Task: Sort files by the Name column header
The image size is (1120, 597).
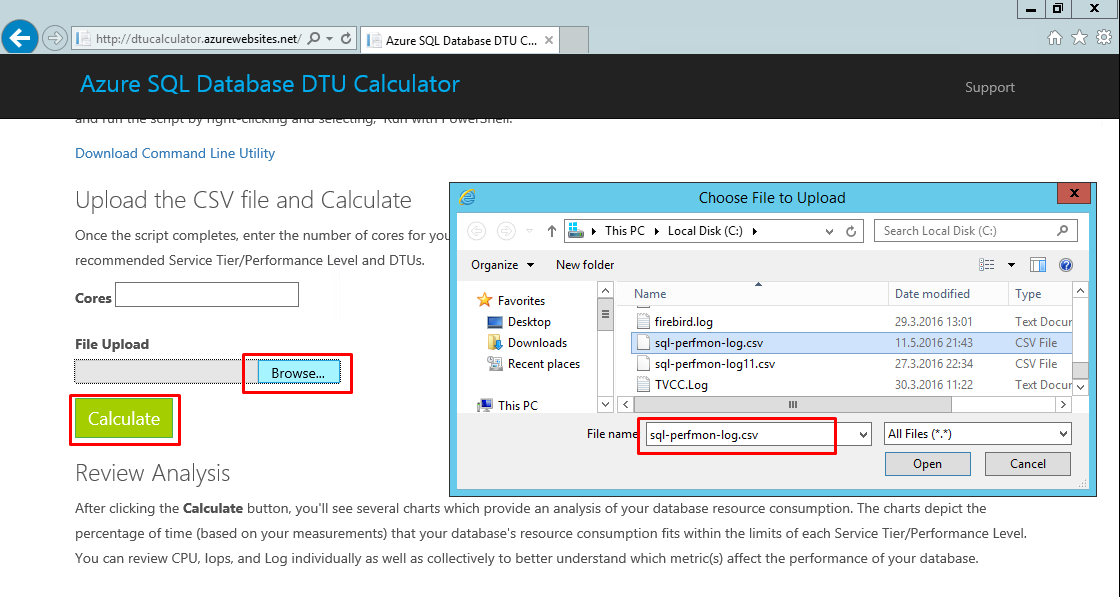Action: (x=650, y=294)
